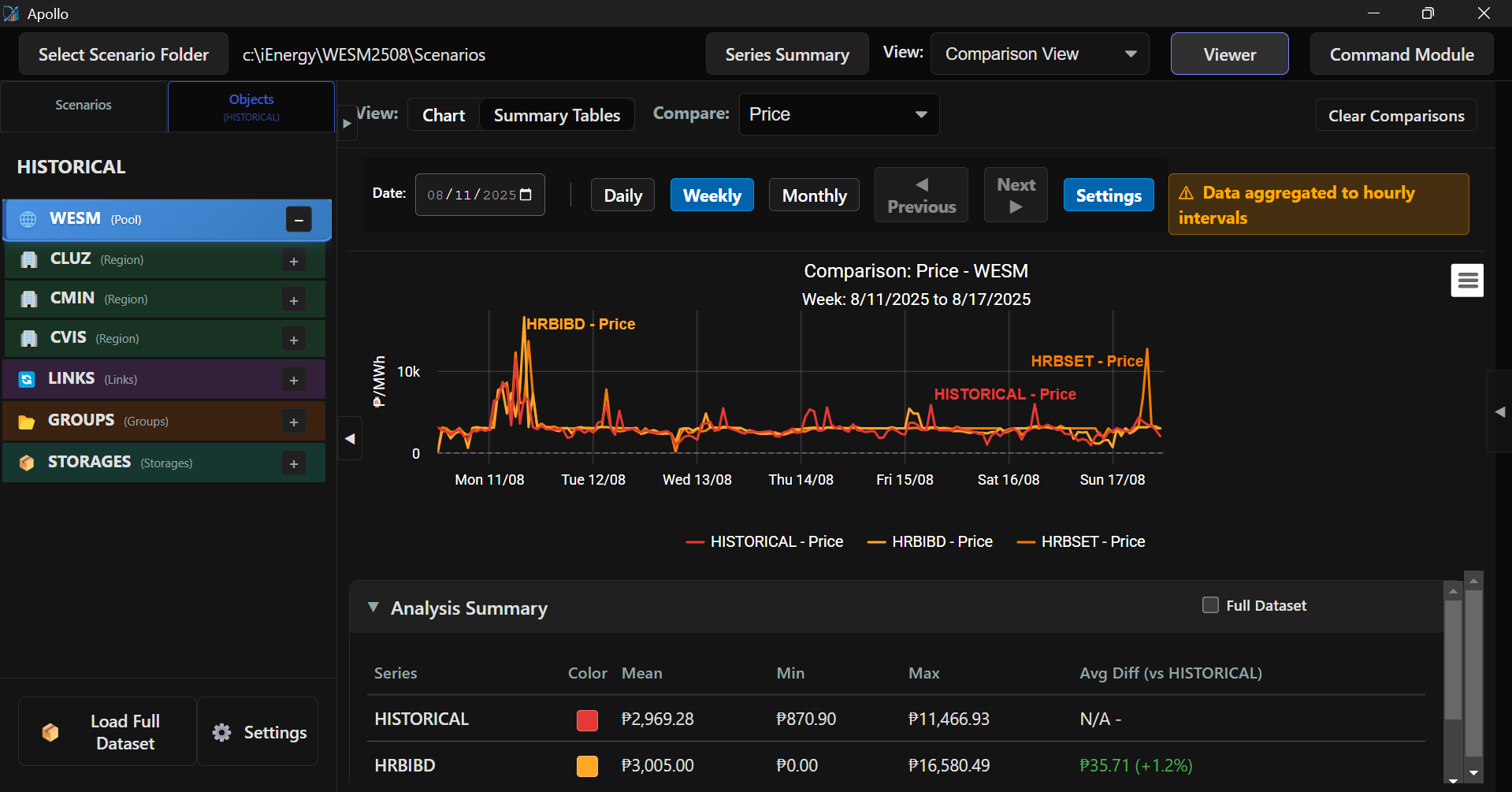This screenshot has height=792, width=1512.
Task: Open the Comparison View dropdown
Action: (1039, 54)
